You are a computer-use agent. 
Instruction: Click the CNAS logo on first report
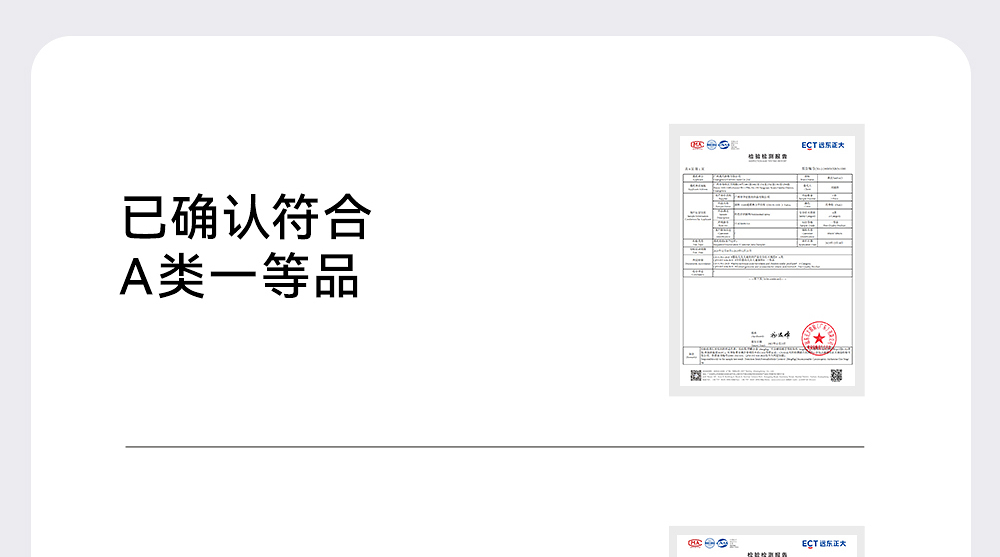(724, 144)
